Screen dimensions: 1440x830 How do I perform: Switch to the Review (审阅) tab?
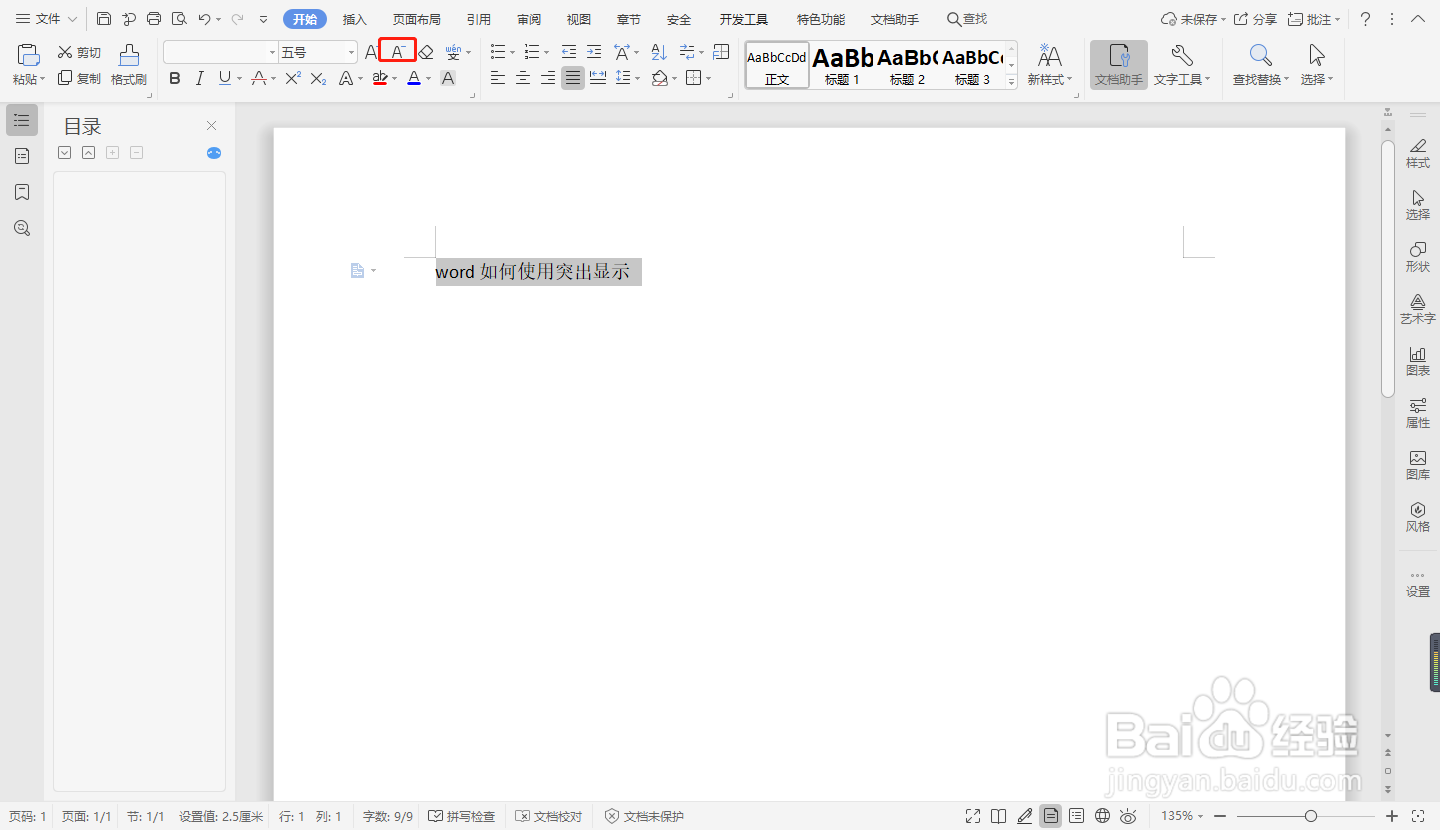click(x=529, y=19)
